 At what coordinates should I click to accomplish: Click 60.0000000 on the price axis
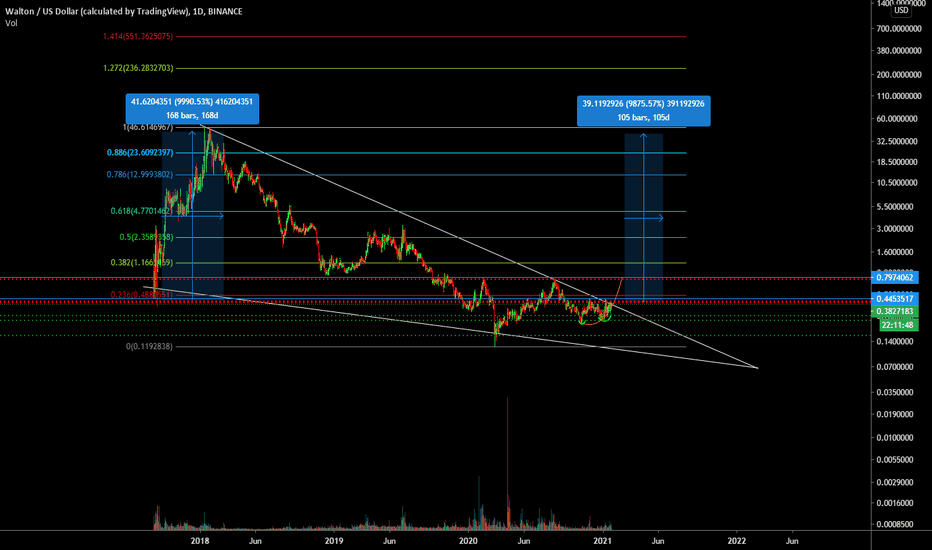897,118
